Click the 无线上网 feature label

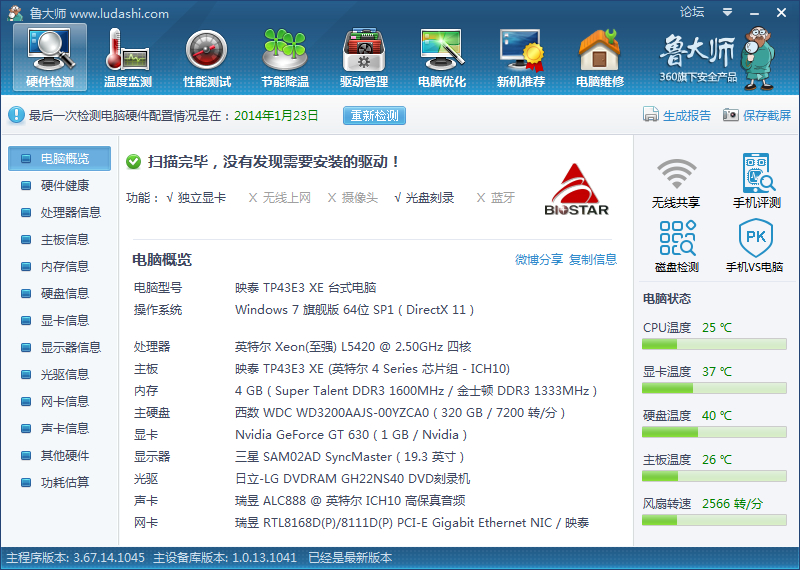[x=287, y=197]
